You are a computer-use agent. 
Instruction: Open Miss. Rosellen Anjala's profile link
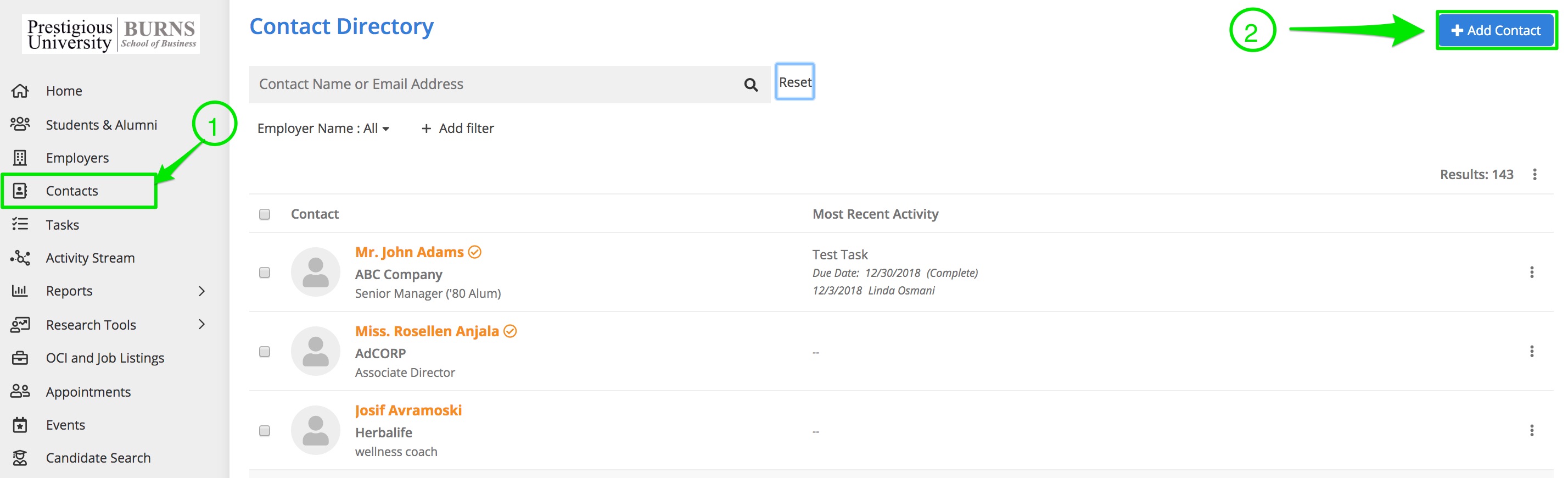[426, 331]
